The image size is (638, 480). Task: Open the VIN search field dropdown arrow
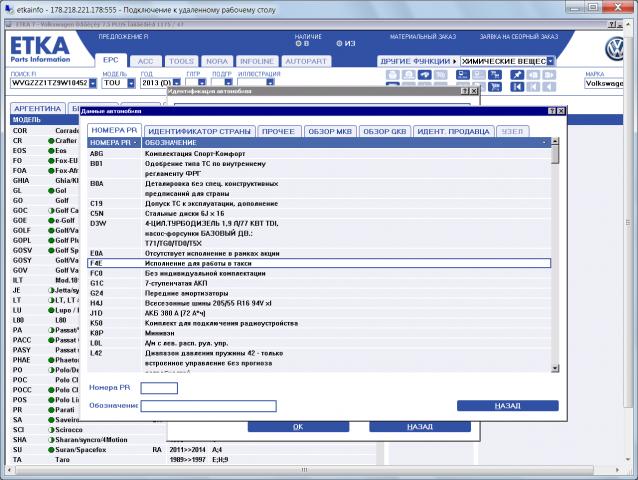(x=93, y=83)
